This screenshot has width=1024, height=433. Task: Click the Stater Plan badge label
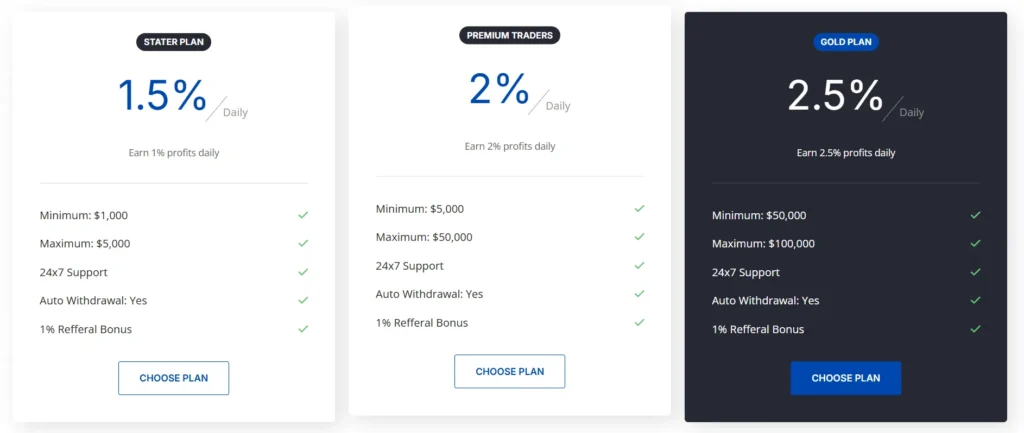(x=174, y=42)
